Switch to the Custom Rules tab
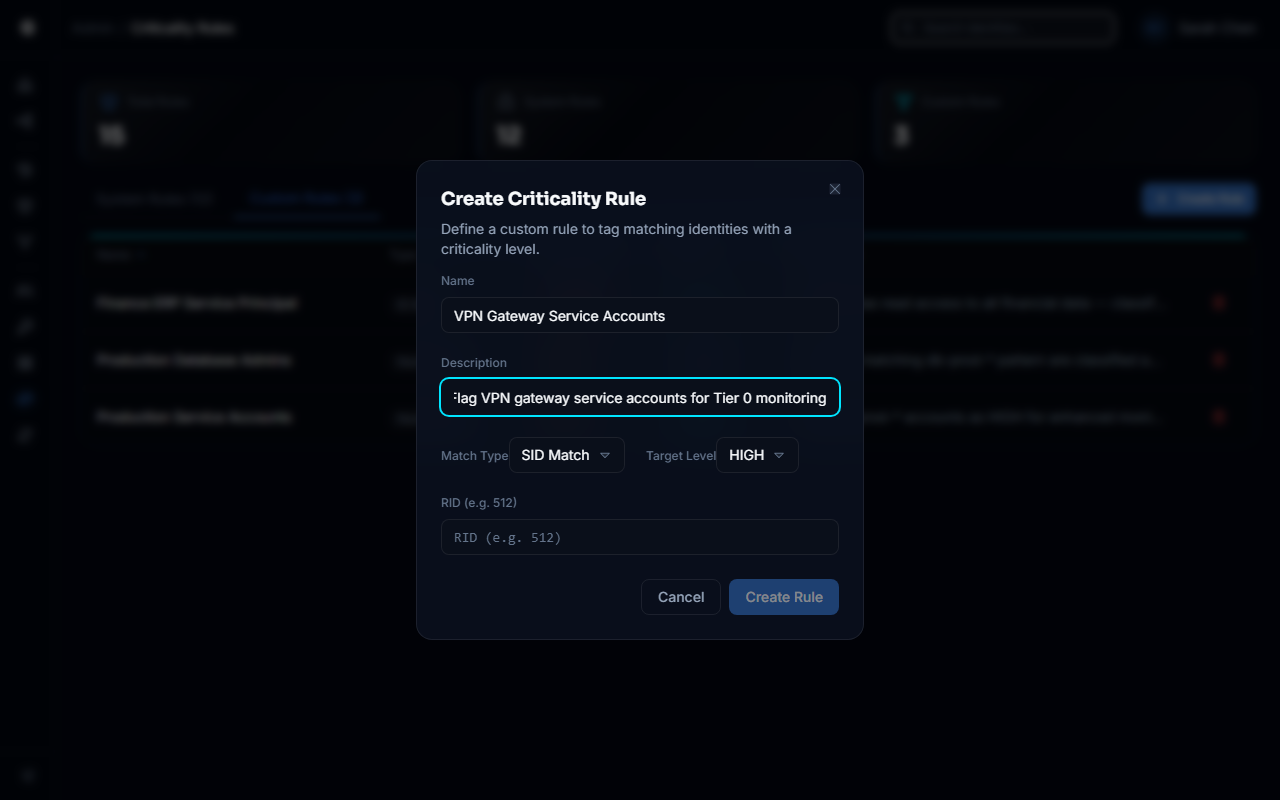The width and height of the screenshot is (1280, 800). (x=306, y=198)
